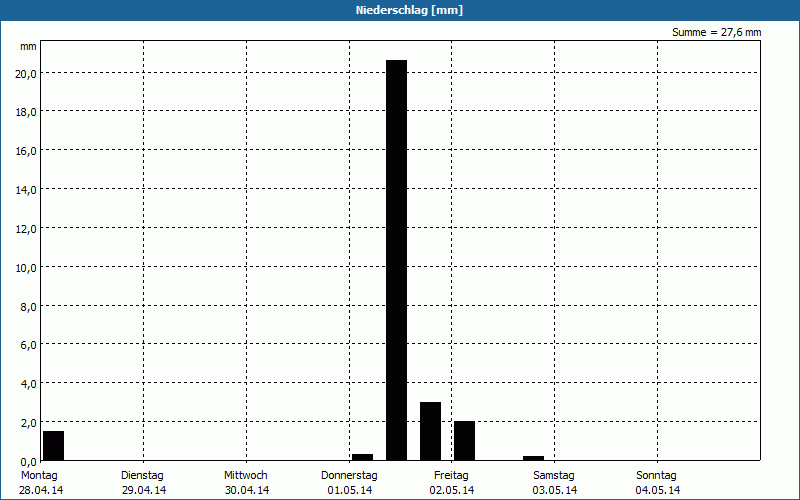800x500 pixels.
Task: Click the 3,0 mm bar before Freitag
Action: 431,431
